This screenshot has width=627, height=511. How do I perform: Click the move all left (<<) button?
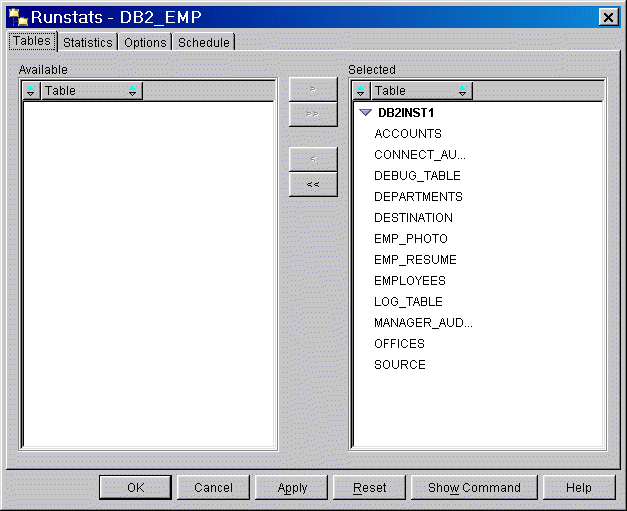313,184
